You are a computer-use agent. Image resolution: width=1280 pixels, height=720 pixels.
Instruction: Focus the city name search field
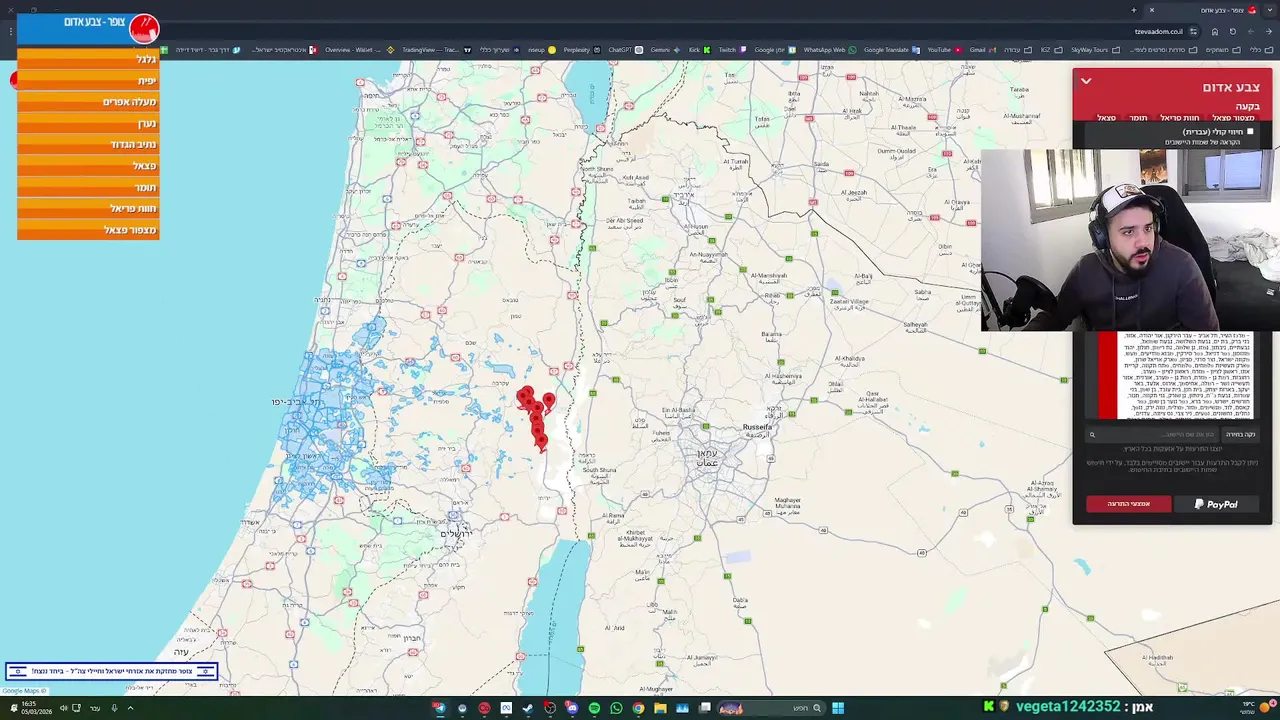[x=1153, y=434]
